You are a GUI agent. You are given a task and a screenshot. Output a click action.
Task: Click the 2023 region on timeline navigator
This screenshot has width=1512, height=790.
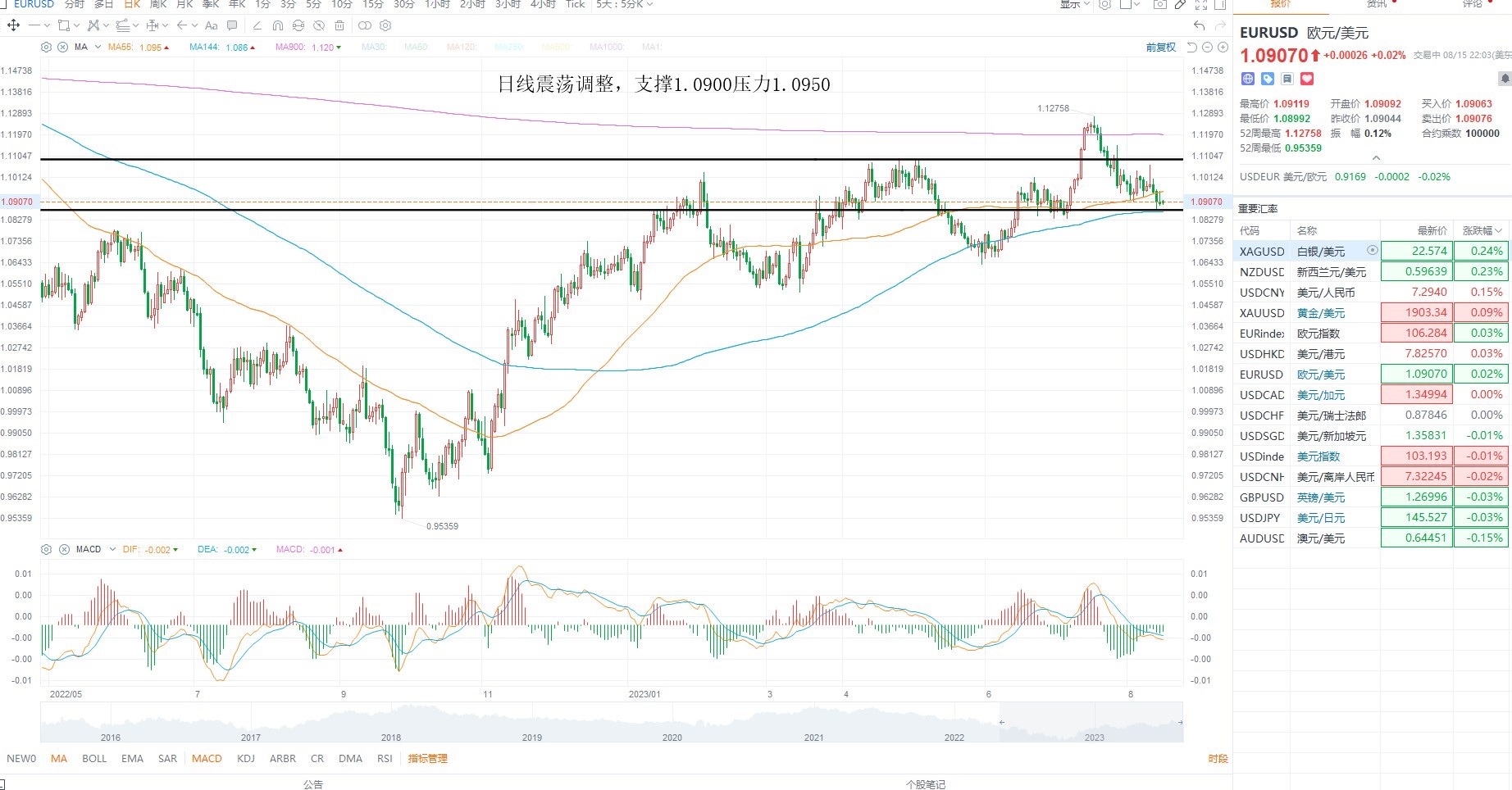coord(1094,737)
